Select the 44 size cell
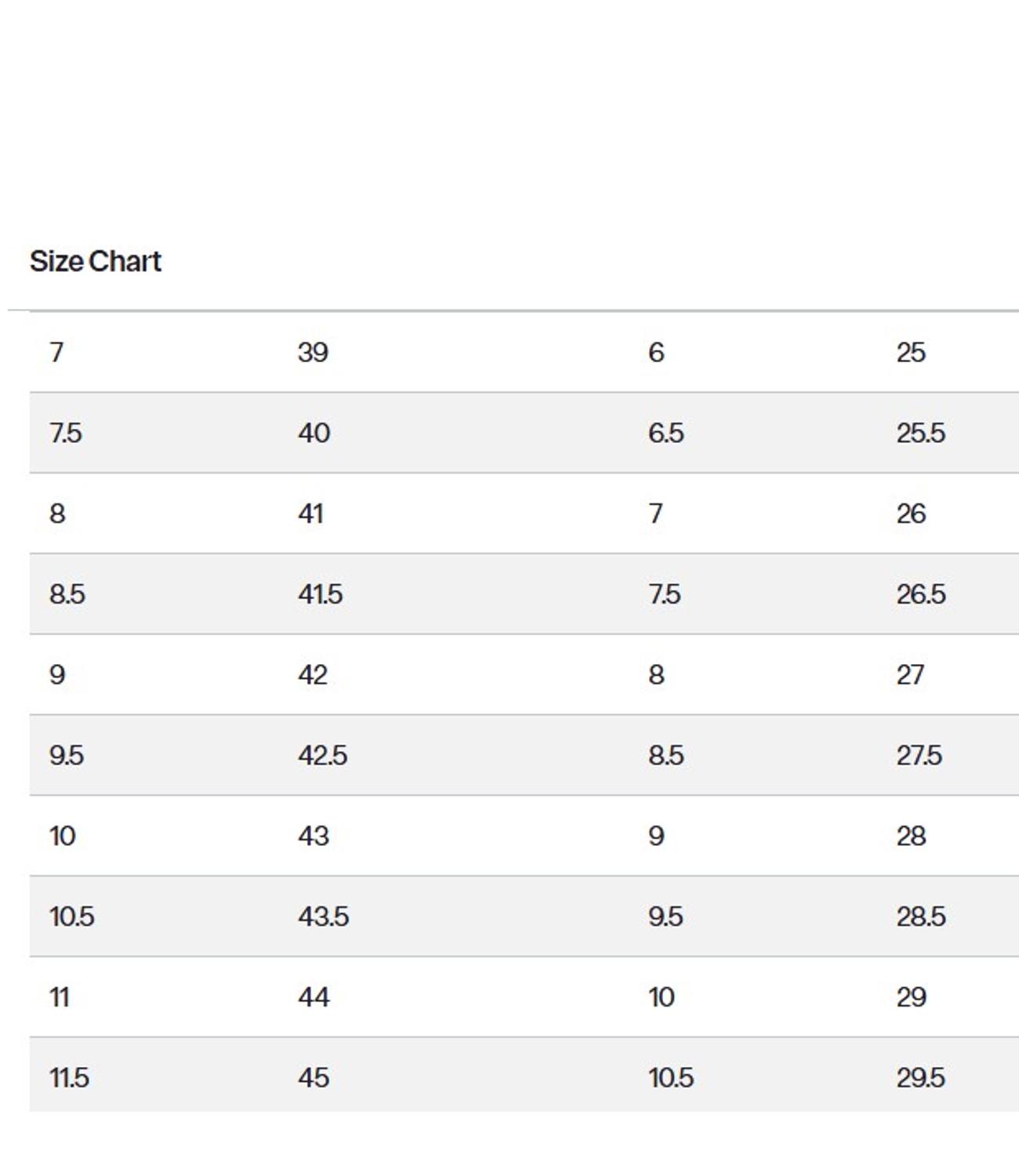This screenshot has width=1019, height=1176. tap(314, 997)
